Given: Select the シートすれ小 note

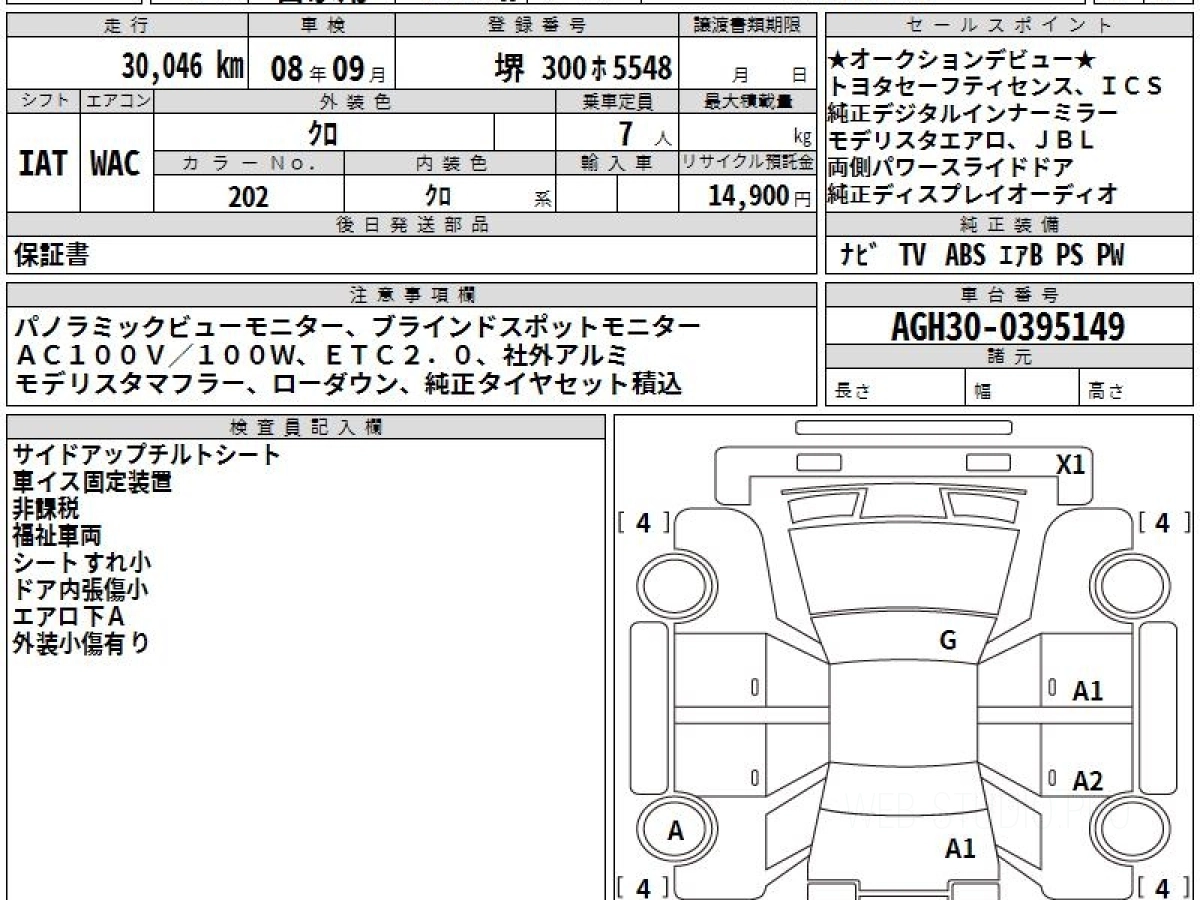Looking at the screenshot, I should point(82,563).
